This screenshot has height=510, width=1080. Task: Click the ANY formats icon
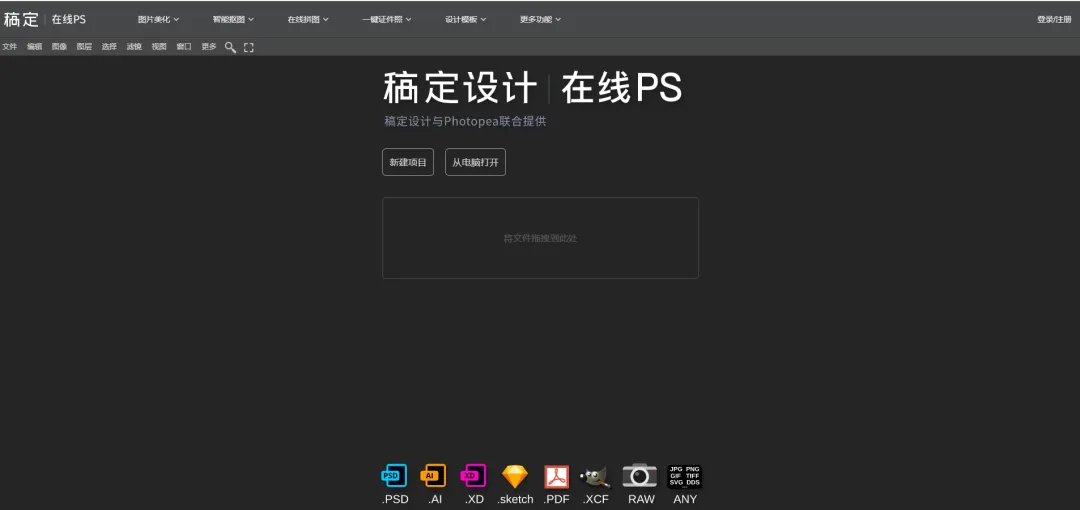click(x=685, y=476)
